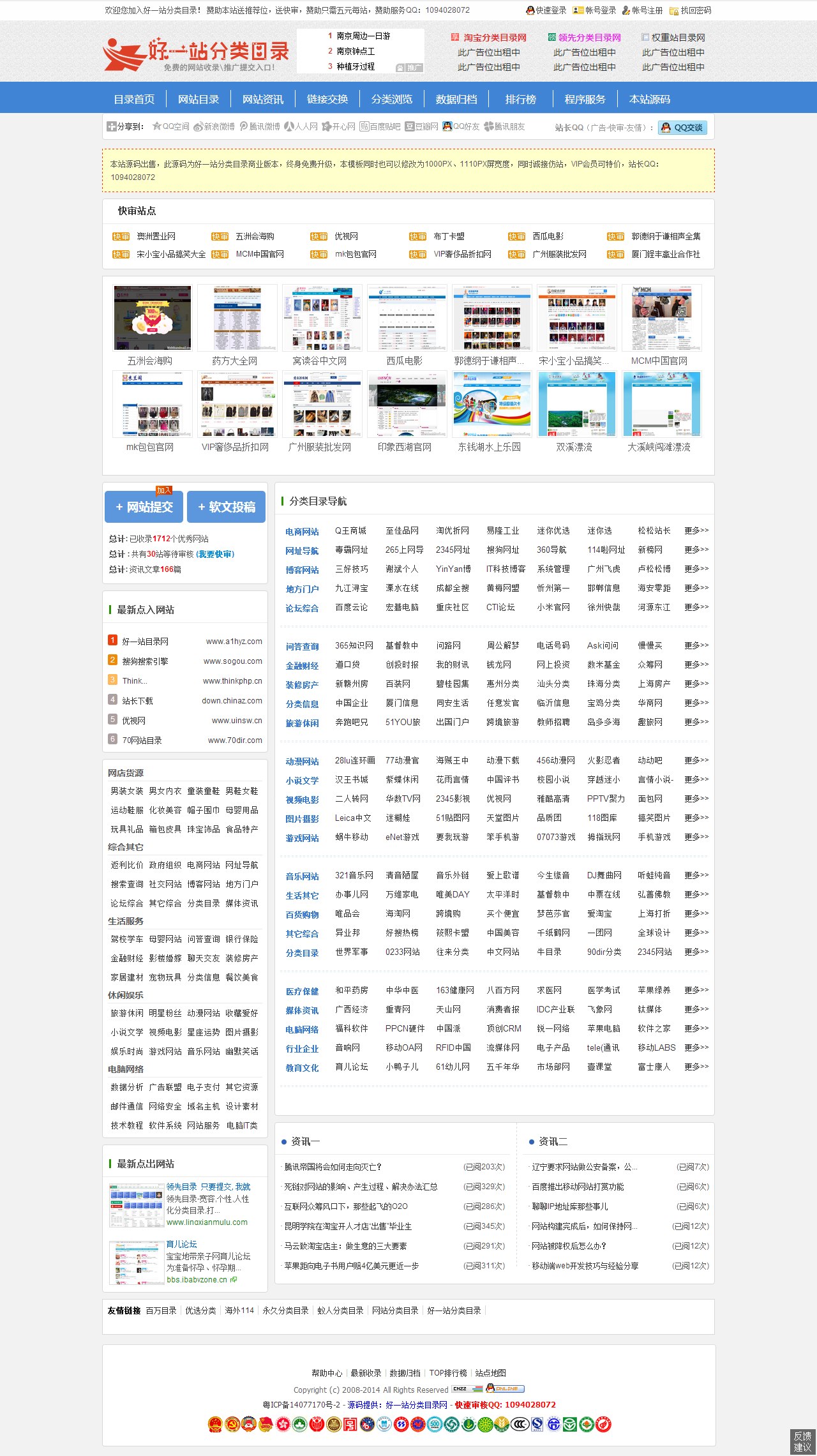Select 链接交换 in the navigation bar

[327, 99]
